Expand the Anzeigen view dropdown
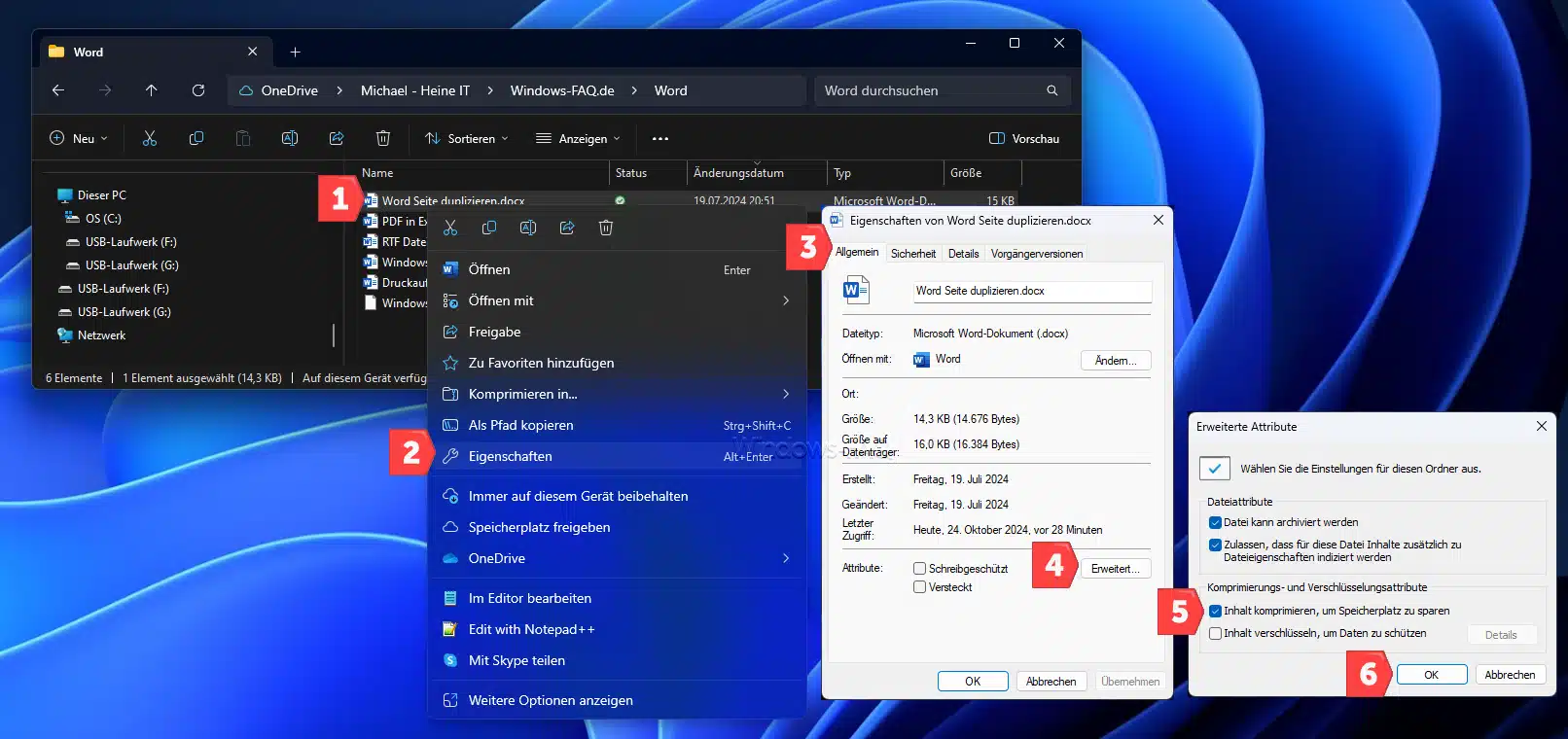Image resolution: width=1568 pixels, height=739 pixels. point(578,139)
